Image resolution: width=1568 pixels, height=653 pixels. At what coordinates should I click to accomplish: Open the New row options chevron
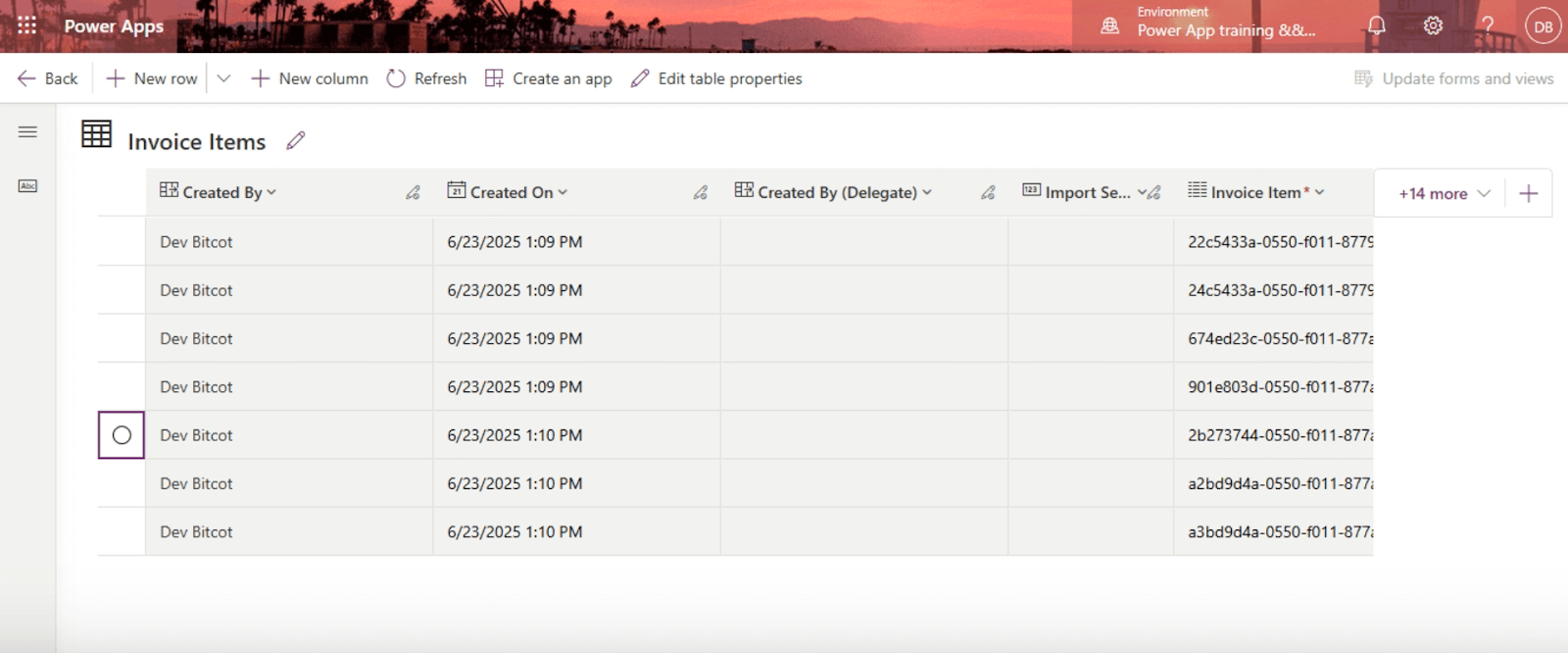pos(223,78)
